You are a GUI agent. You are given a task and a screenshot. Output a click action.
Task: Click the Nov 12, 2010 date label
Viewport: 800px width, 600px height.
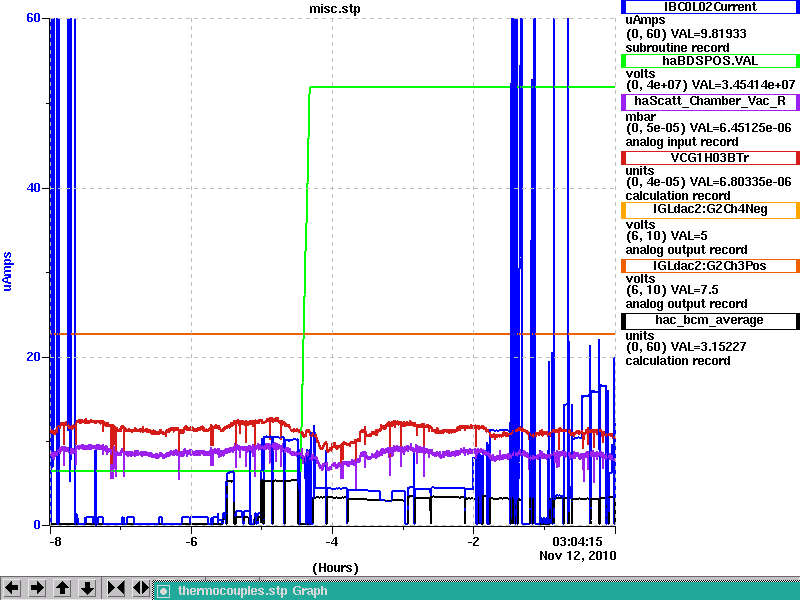578,556
